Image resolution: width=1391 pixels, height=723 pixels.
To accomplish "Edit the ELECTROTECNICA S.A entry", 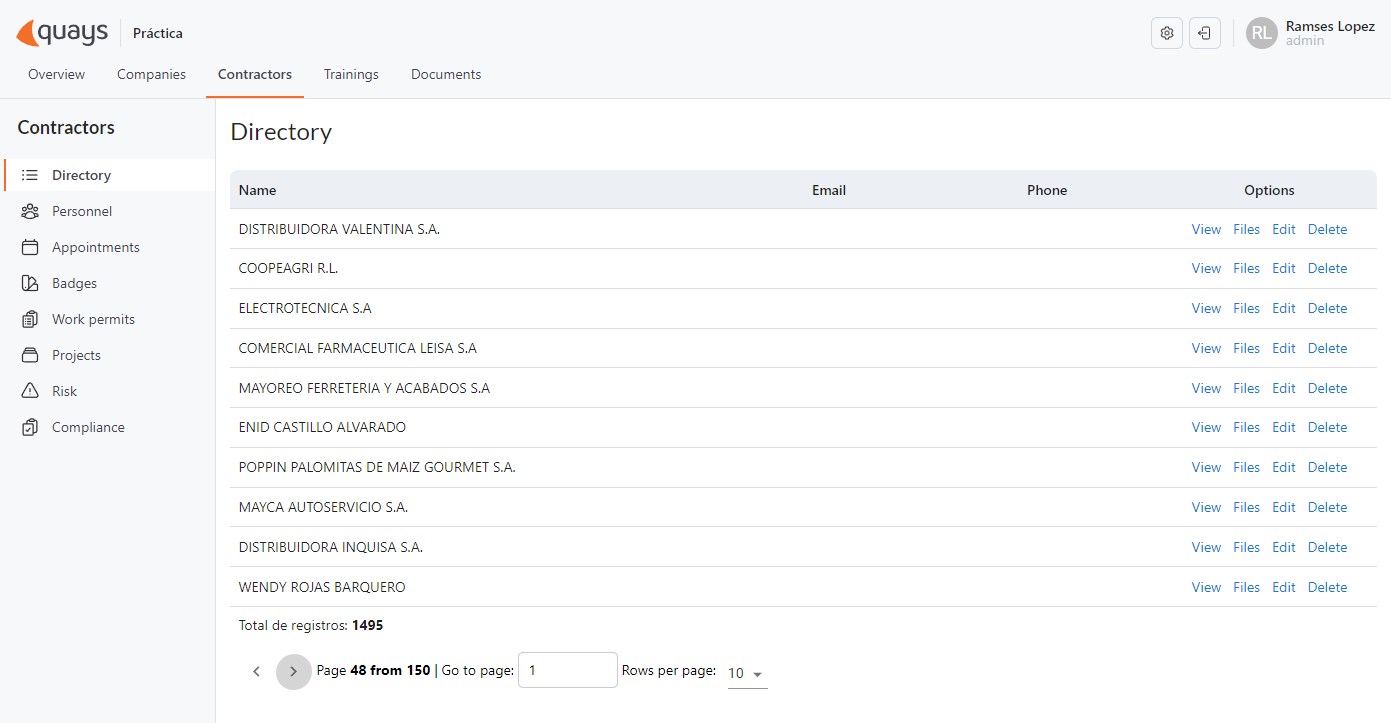I will click(1283, 308).
